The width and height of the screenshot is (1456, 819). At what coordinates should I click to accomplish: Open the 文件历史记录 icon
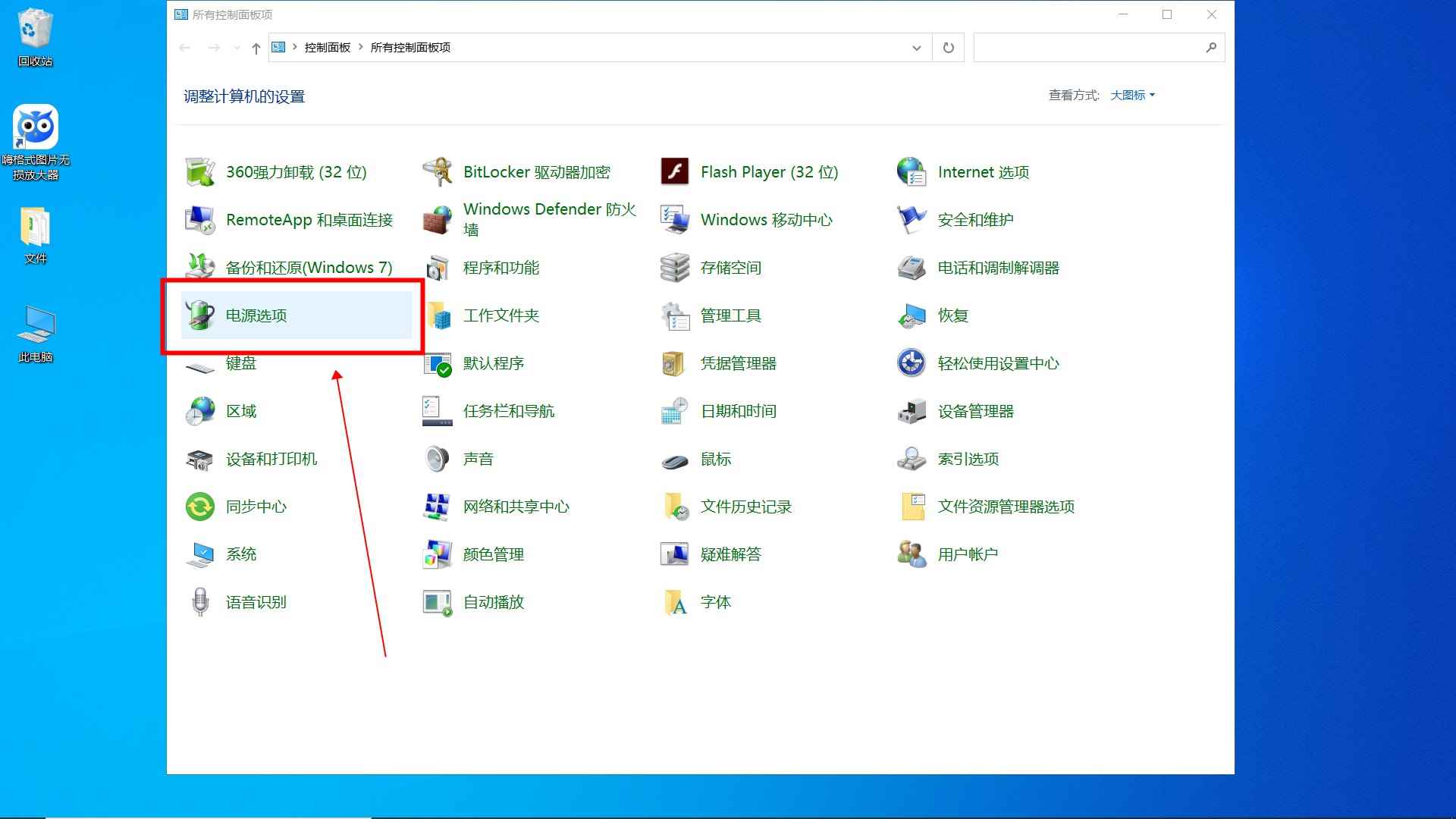[675, 507]
